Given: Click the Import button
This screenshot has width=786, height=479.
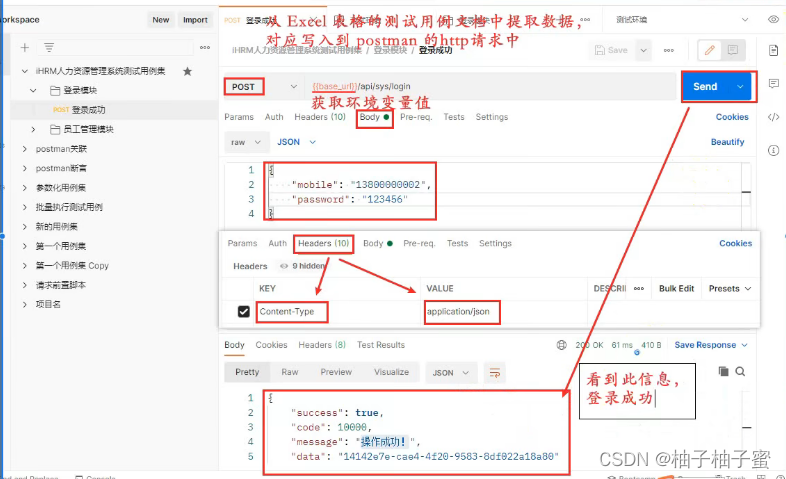Looking at the screenshot, I should click(x=195, y=20).
